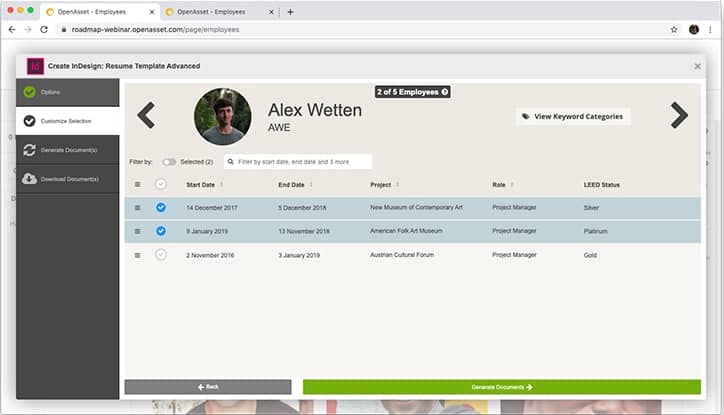
Task: Sort by End Date column arrow
Action: (311, 185)
